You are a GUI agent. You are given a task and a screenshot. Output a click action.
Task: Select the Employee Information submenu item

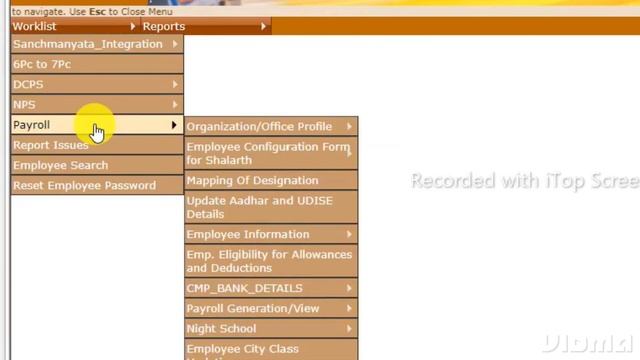coord(271,234)
